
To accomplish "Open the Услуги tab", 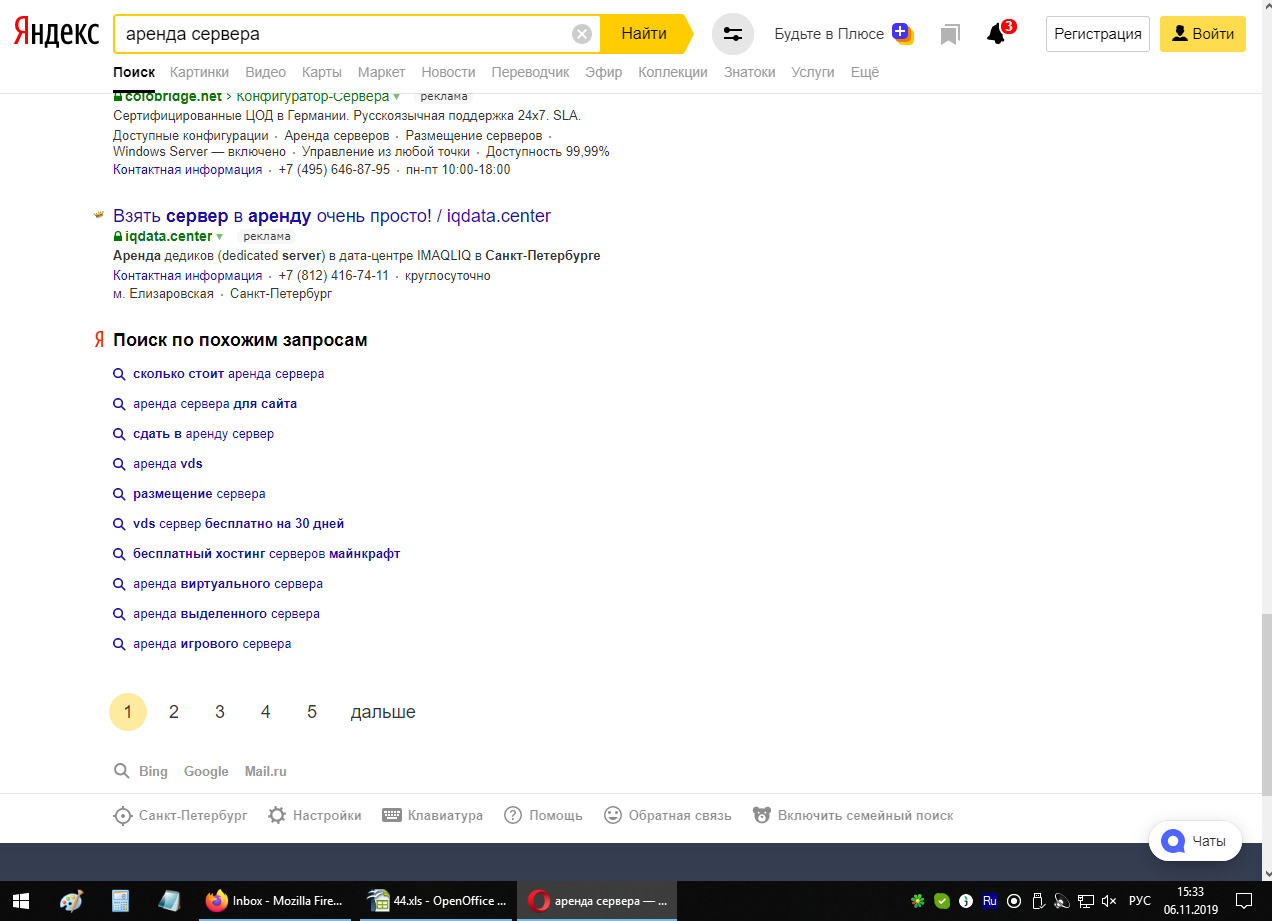I will coord(813,72).
